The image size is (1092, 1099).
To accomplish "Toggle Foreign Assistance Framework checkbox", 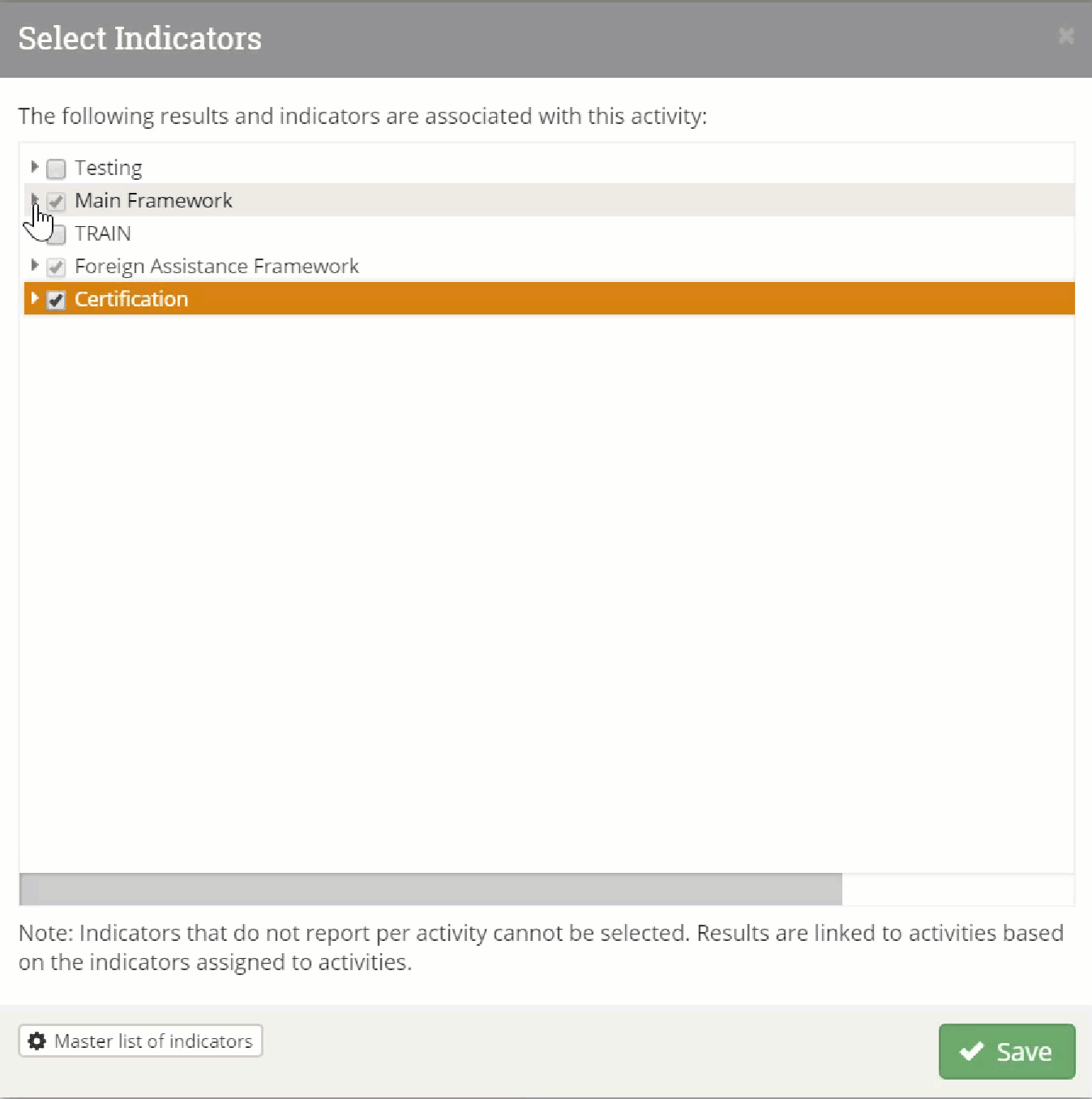I will [x=56, y=267].
